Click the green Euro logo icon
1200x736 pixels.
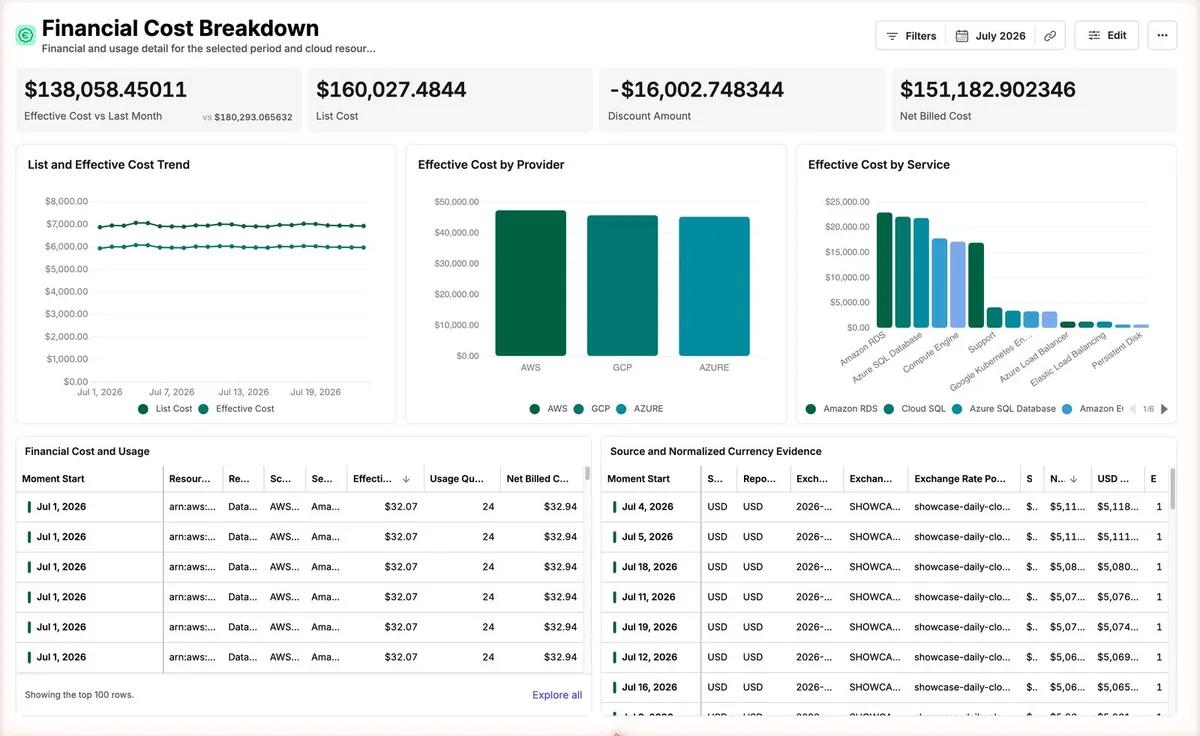coord(25,35)
